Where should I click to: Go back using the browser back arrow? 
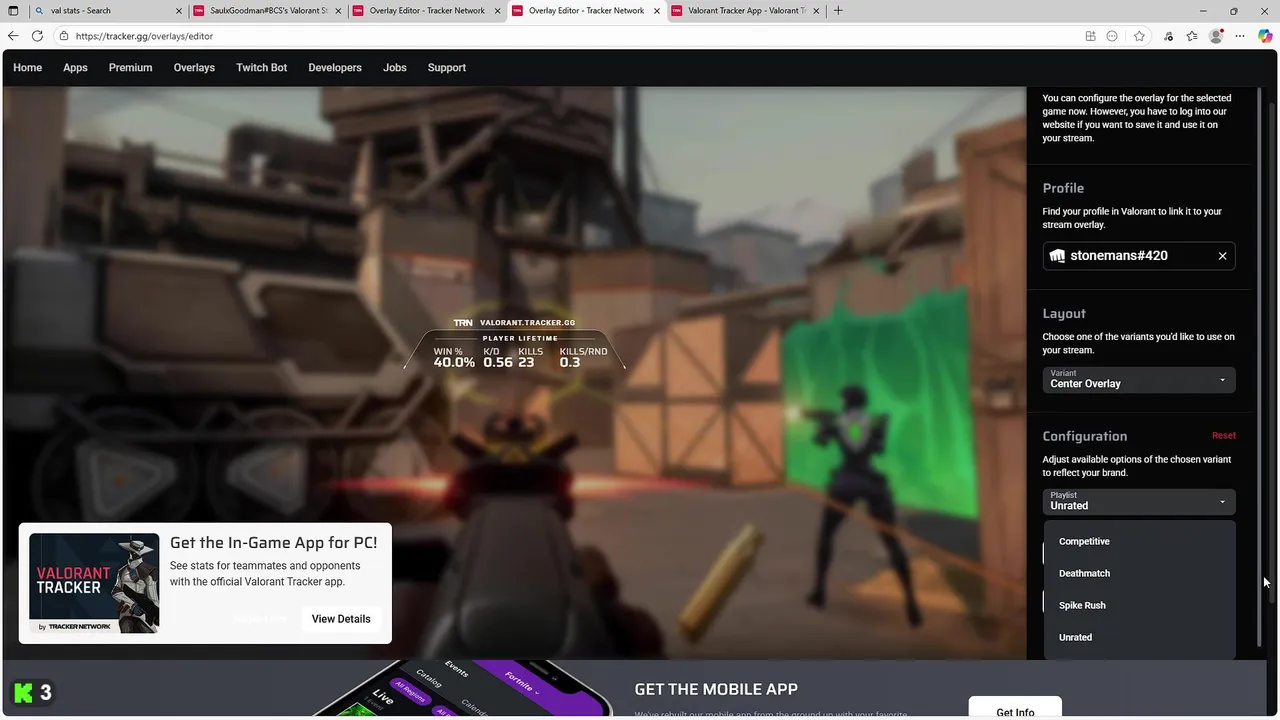point(13,36)
